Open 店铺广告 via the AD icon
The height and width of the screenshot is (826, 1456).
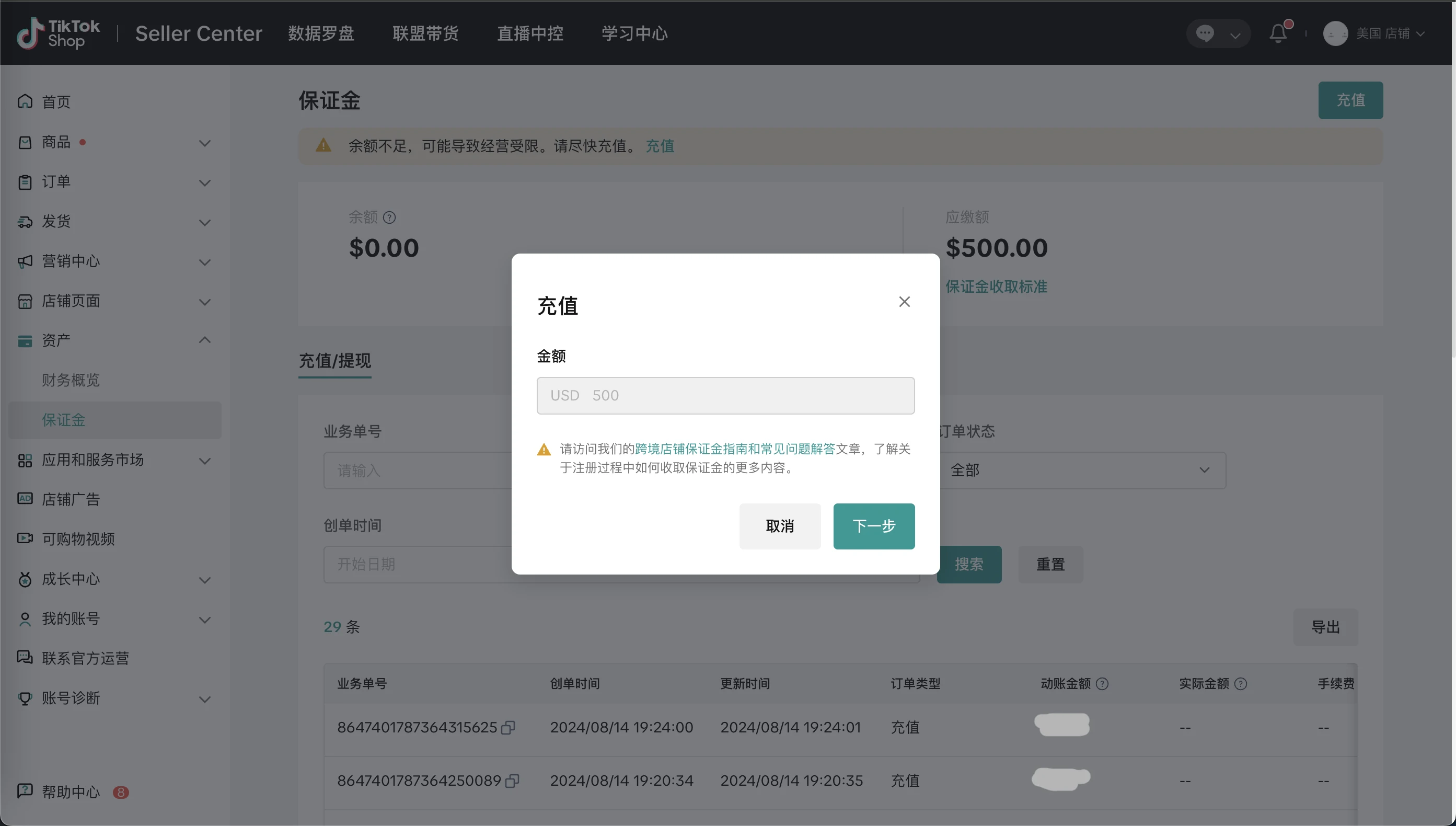point(25,499)
